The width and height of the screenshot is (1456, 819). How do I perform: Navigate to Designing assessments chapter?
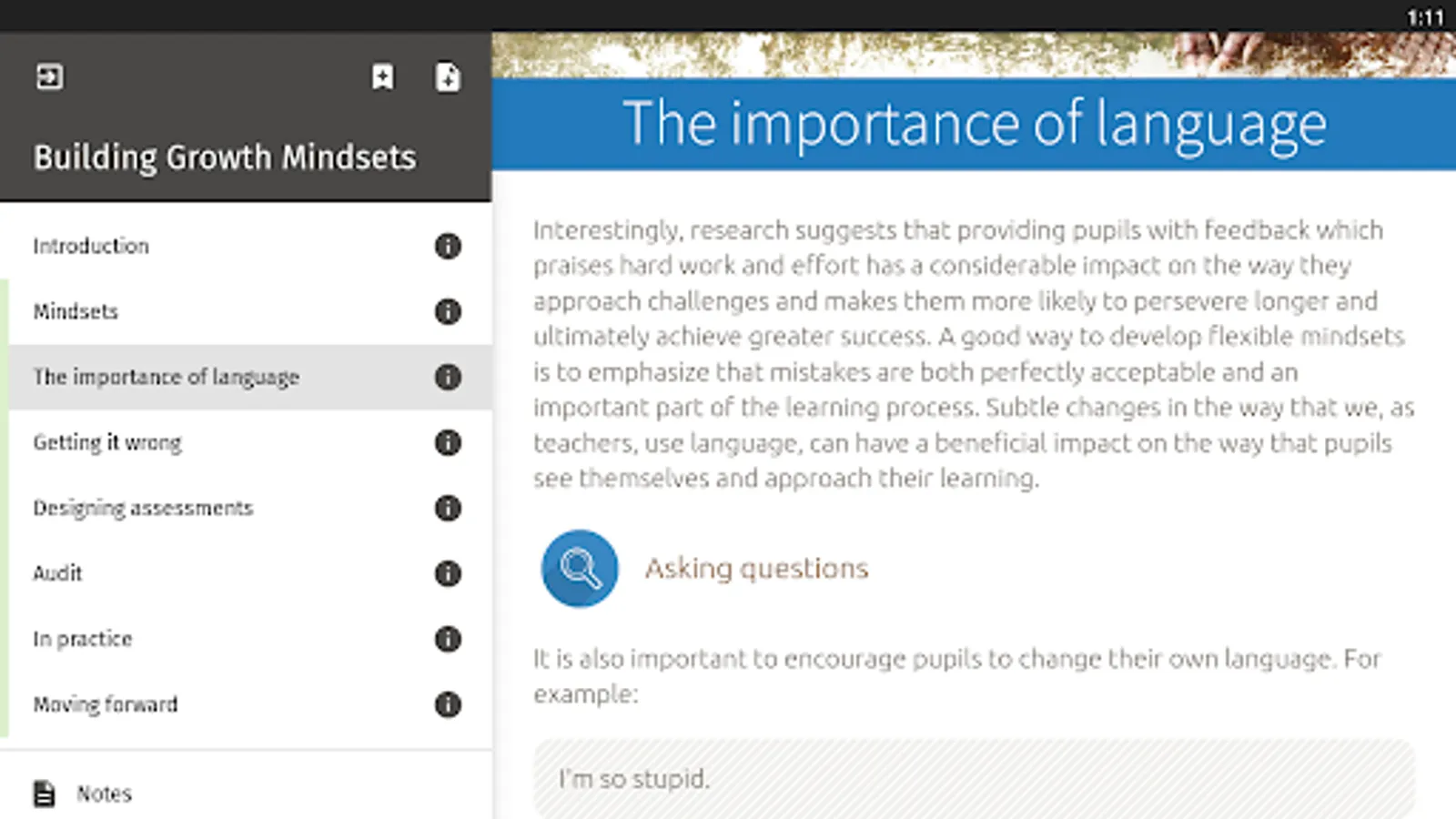point(143,508)
